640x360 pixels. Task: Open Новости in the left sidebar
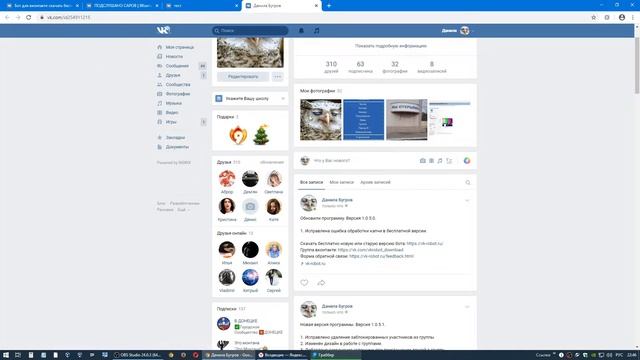(174, 57)
